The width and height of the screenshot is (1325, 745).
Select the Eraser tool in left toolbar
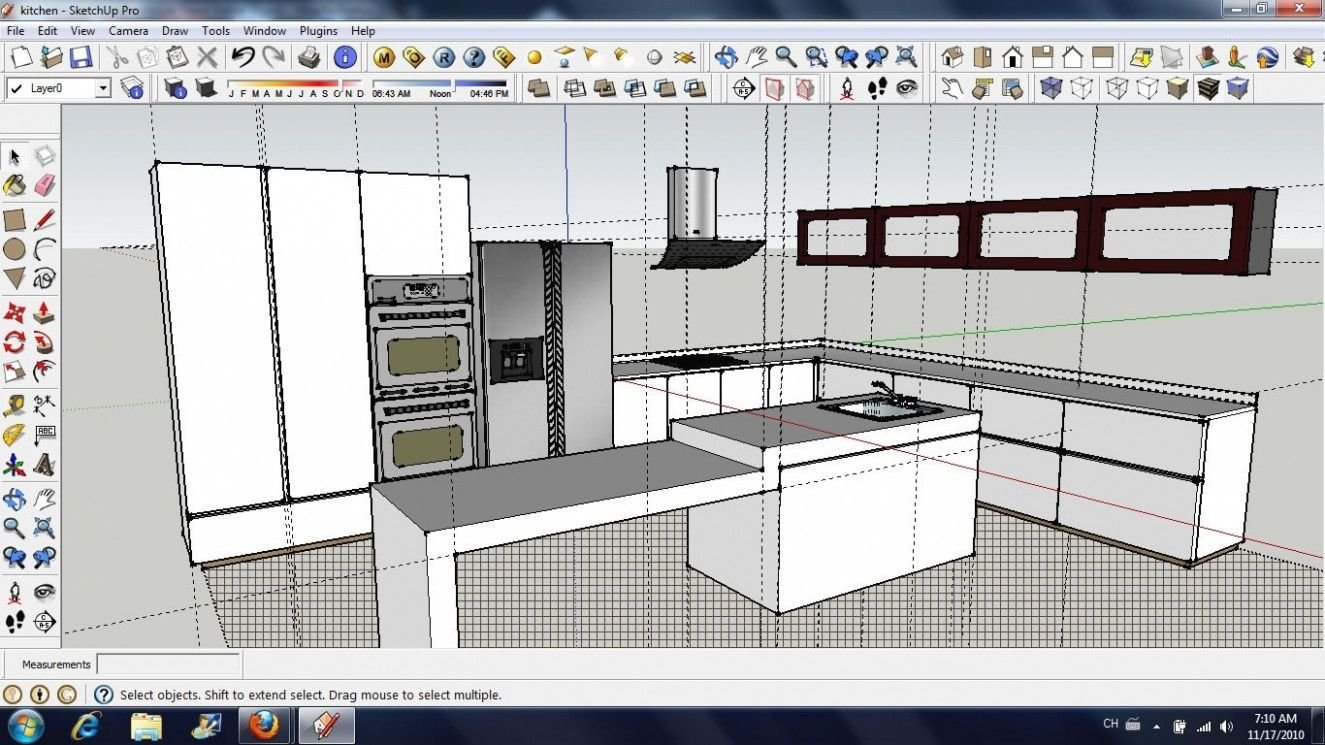tap(44, 186)
